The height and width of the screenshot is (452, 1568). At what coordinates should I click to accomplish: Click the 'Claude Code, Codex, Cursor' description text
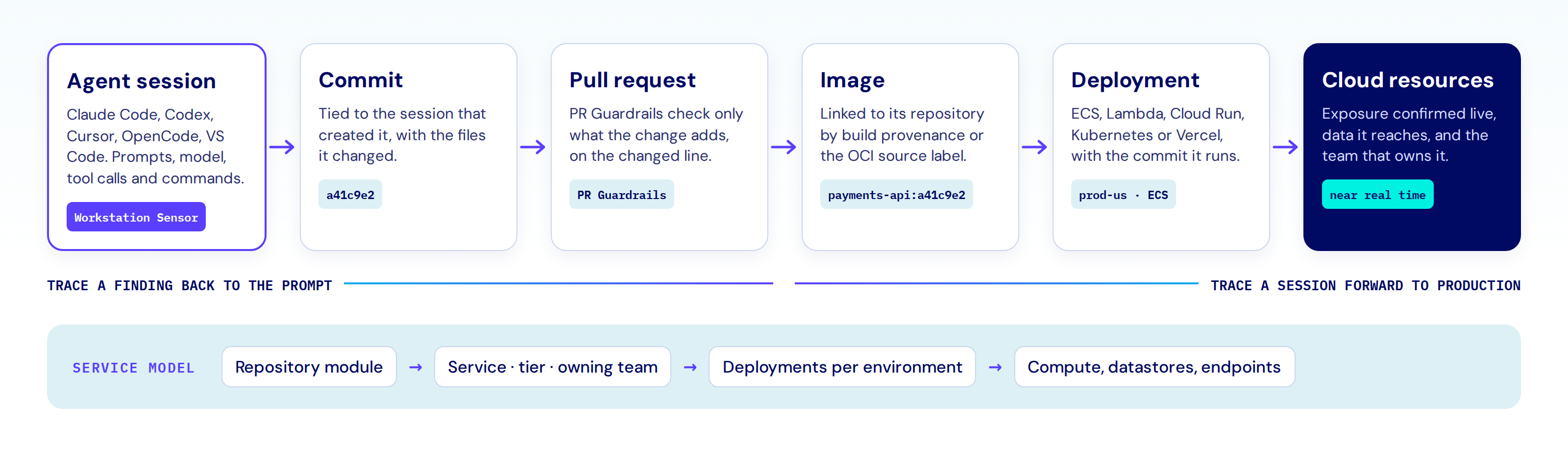point(155,146)
